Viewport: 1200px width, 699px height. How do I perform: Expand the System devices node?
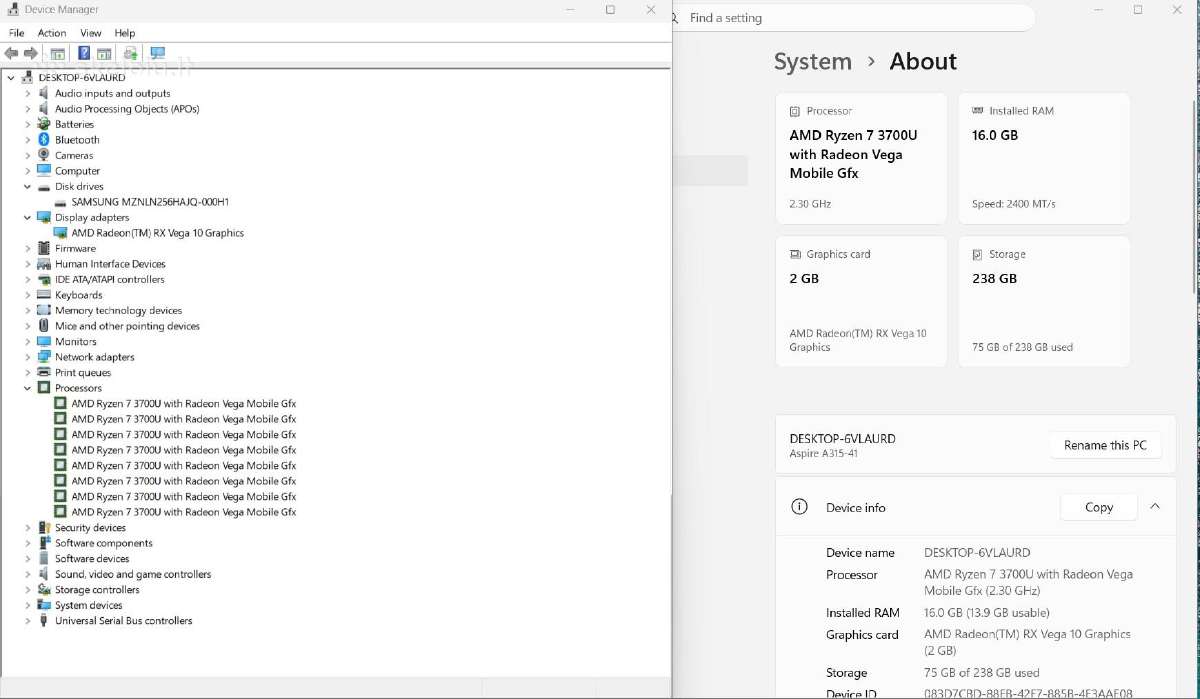tap(28, 605)
